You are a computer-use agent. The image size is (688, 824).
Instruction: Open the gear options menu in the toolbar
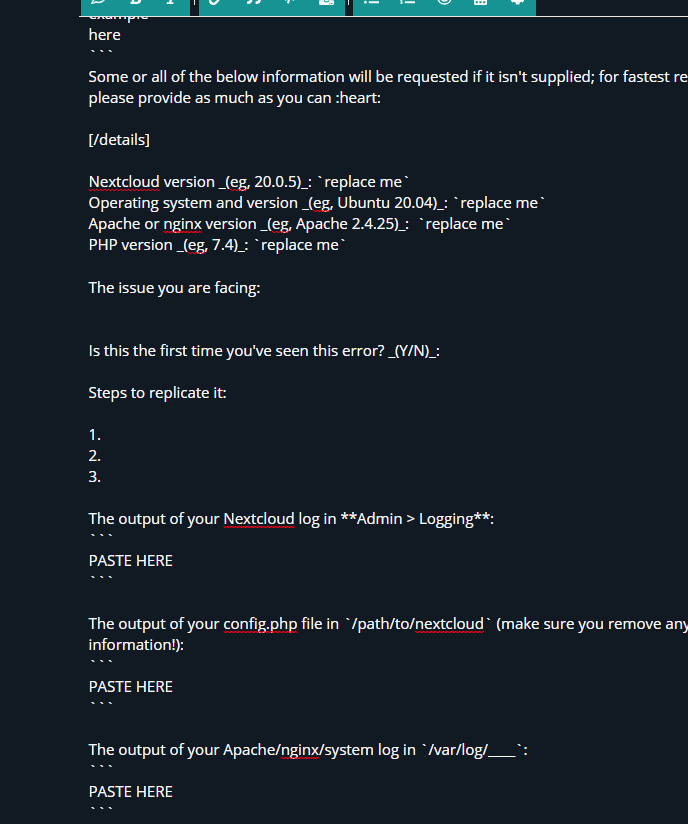pos(517,2)
